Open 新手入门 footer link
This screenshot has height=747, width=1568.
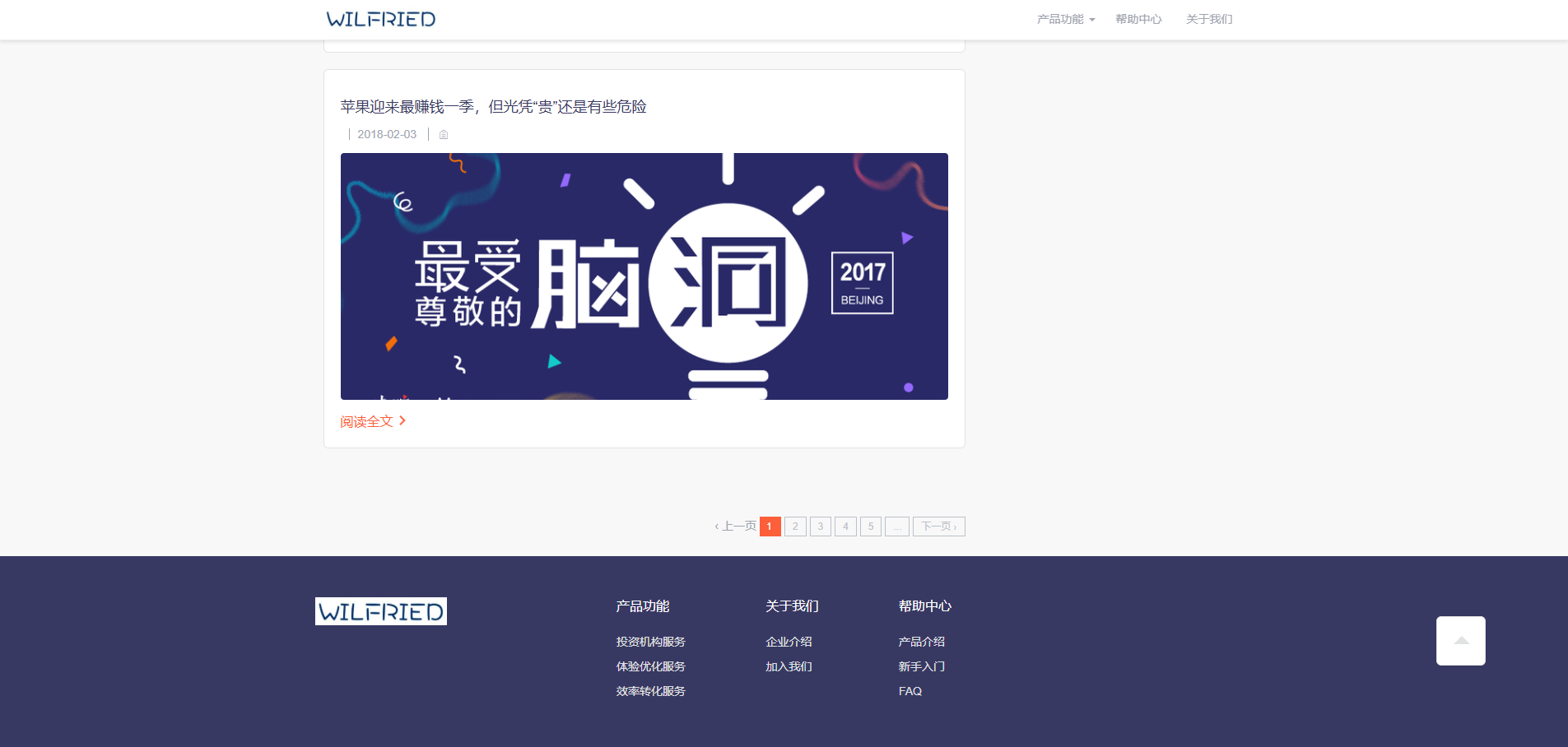pyautogui.click(x=921, y=666)
